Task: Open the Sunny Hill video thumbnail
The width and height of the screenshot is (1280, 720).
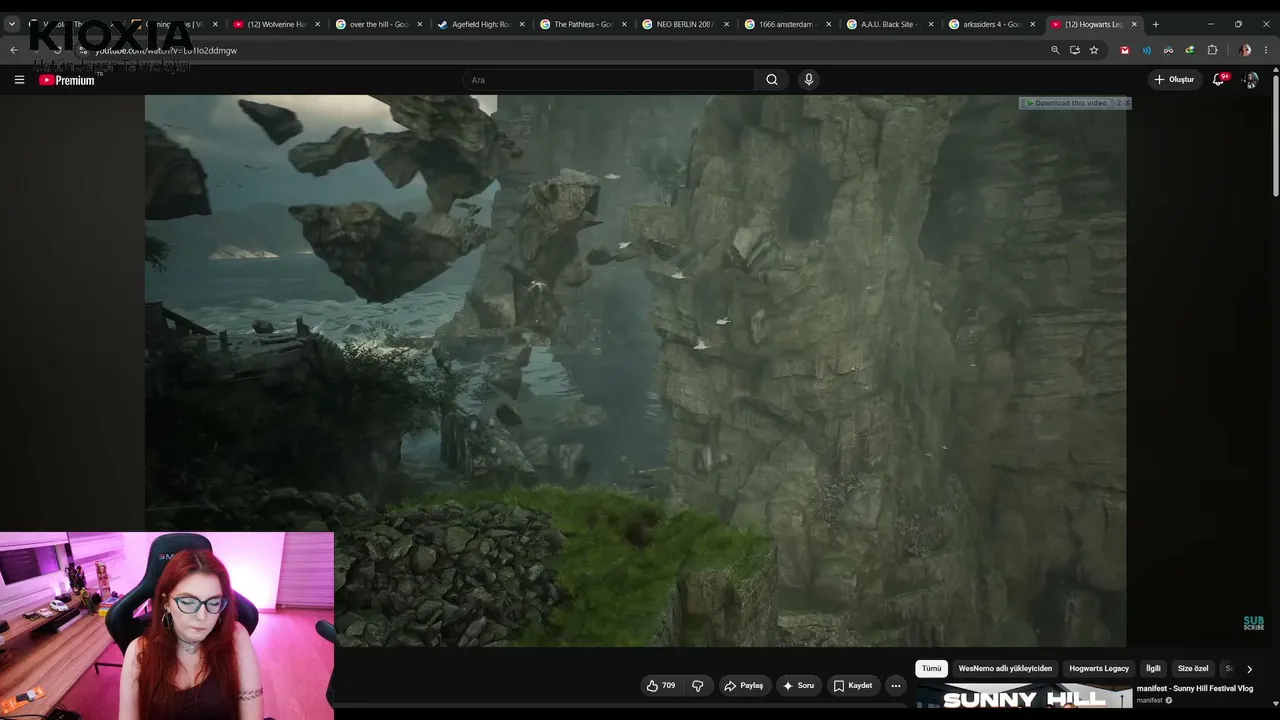Action: click(x=1024, y=698)
